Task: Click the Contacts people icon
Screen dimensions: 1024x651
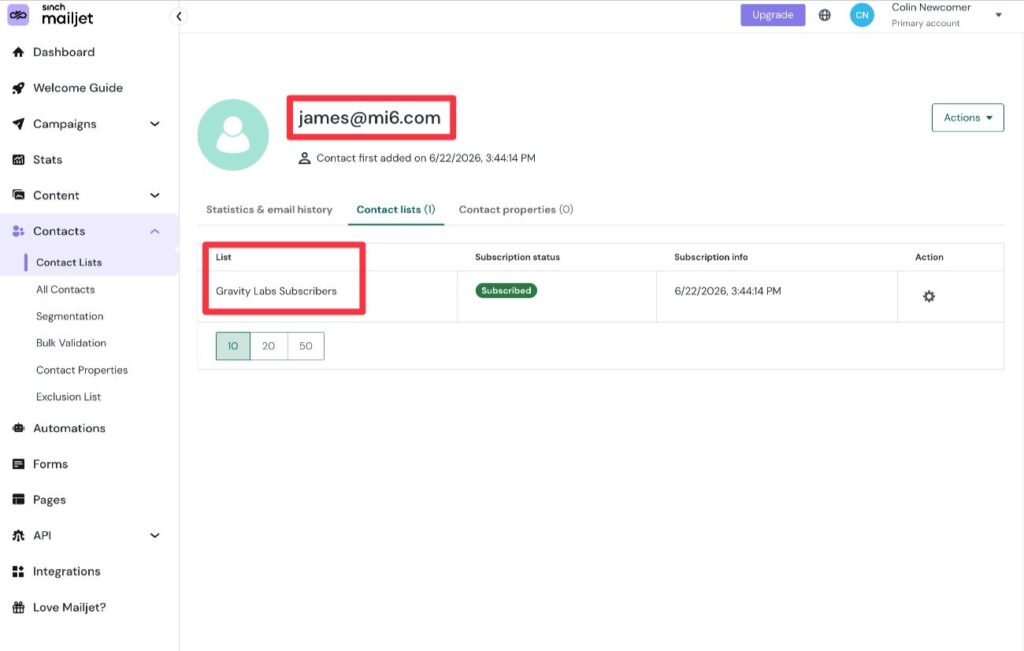Action: click(18, 231)
